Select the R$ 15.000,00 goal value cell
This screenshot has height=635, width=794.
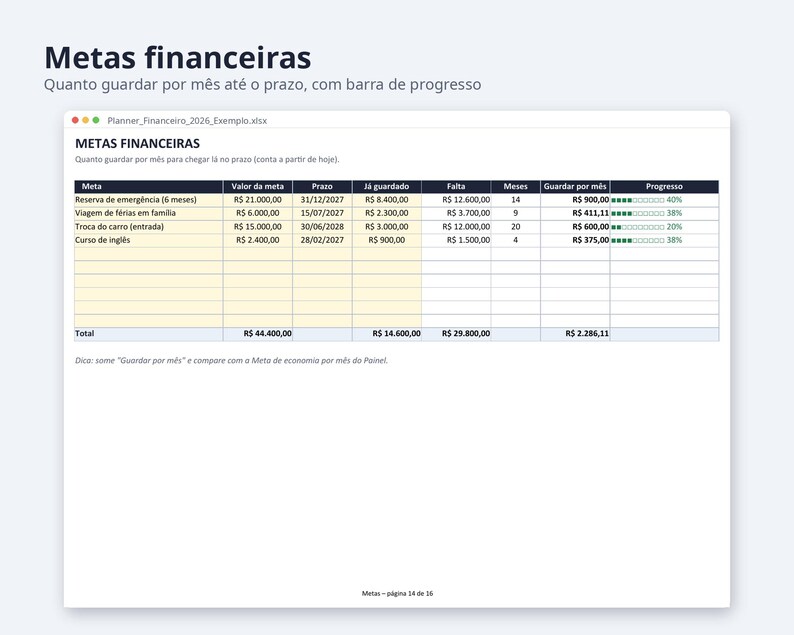pos(258,227)
